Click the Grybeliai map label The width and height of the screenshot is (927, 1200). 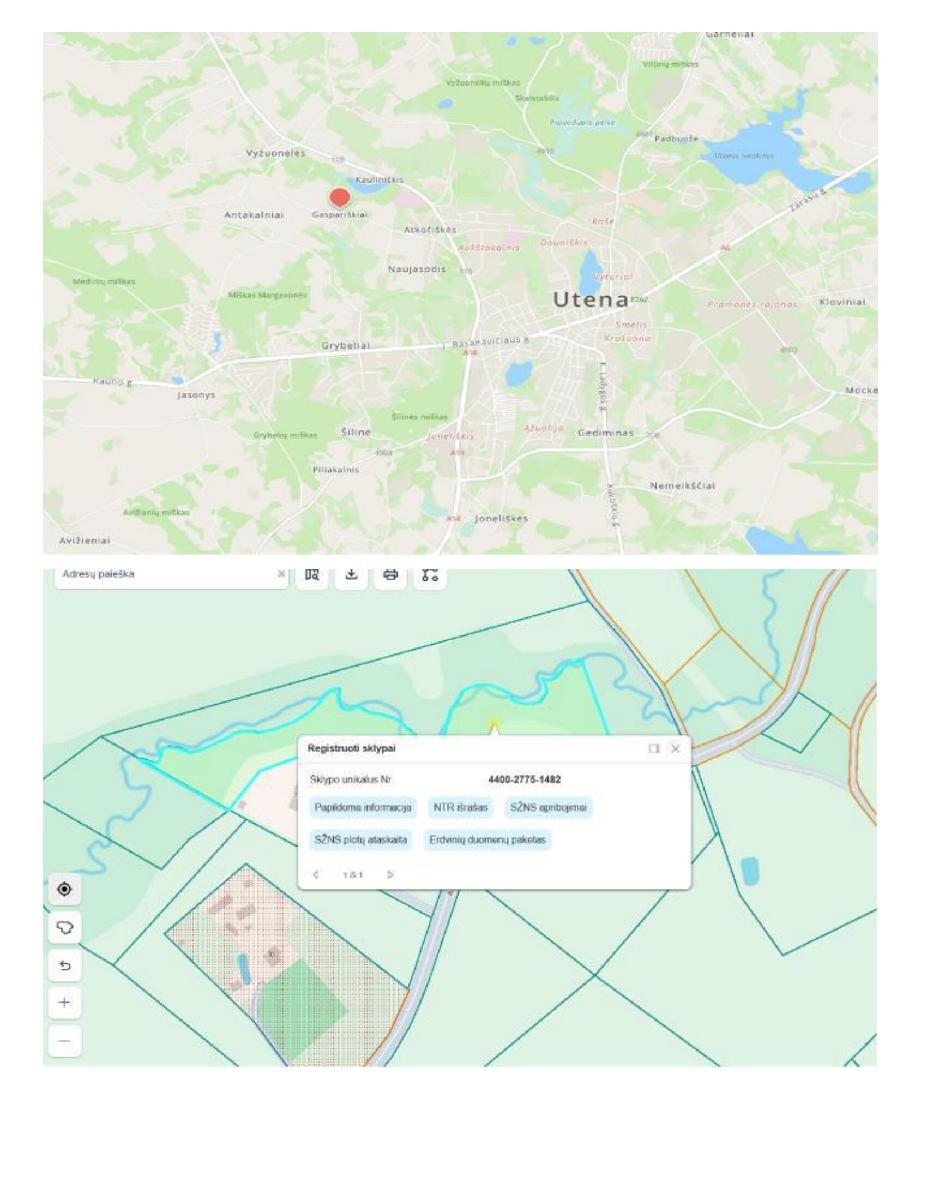[x=347, y=345]
